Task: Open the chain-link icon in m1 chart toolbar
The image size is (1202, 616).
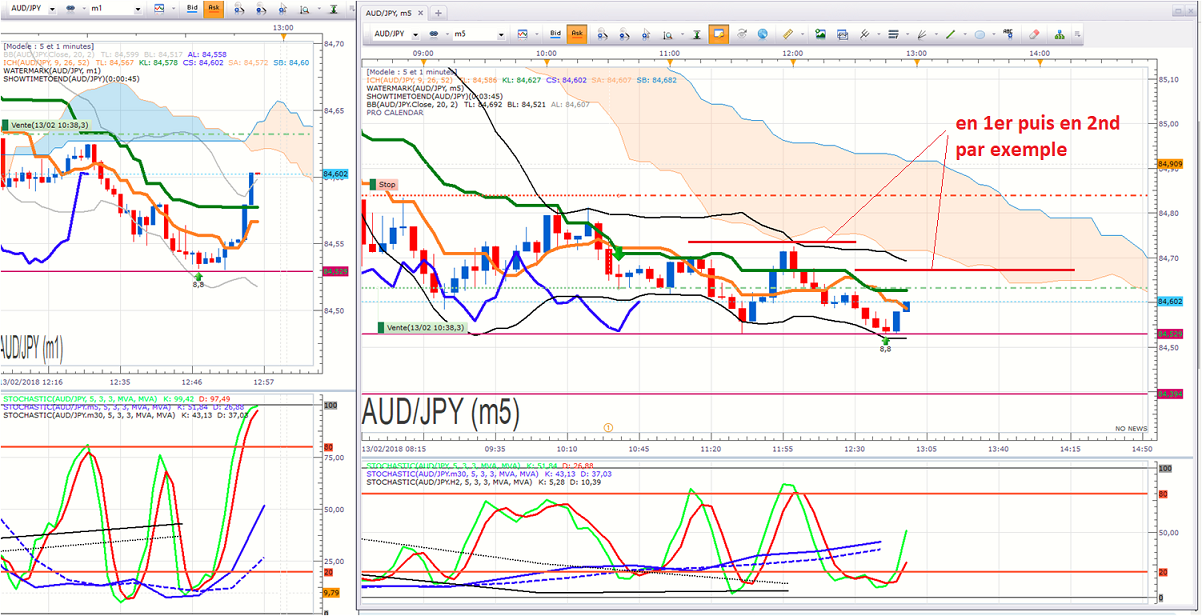Action: pyautogui.click(x=70, y=9)
